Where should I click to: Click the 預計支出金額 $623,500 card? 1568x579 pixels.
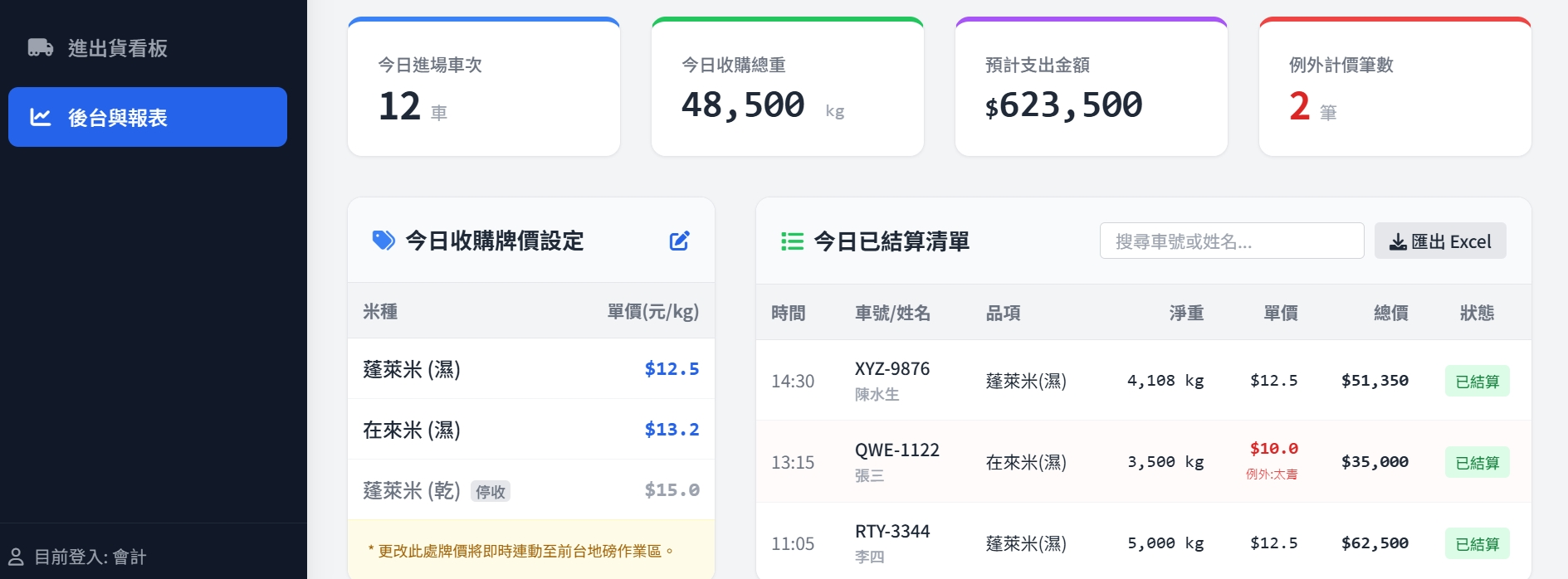pyautogui.click(x=1092, y=86)
